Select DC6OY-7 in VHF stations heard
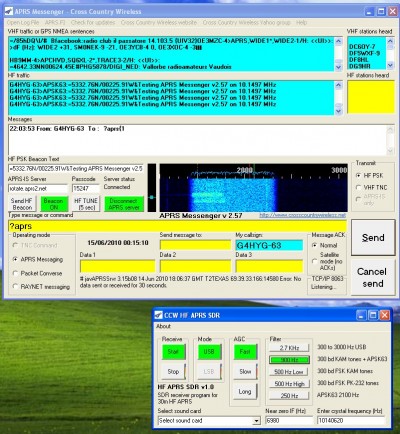Screen dimensions: 400x434 pos(362,47)
